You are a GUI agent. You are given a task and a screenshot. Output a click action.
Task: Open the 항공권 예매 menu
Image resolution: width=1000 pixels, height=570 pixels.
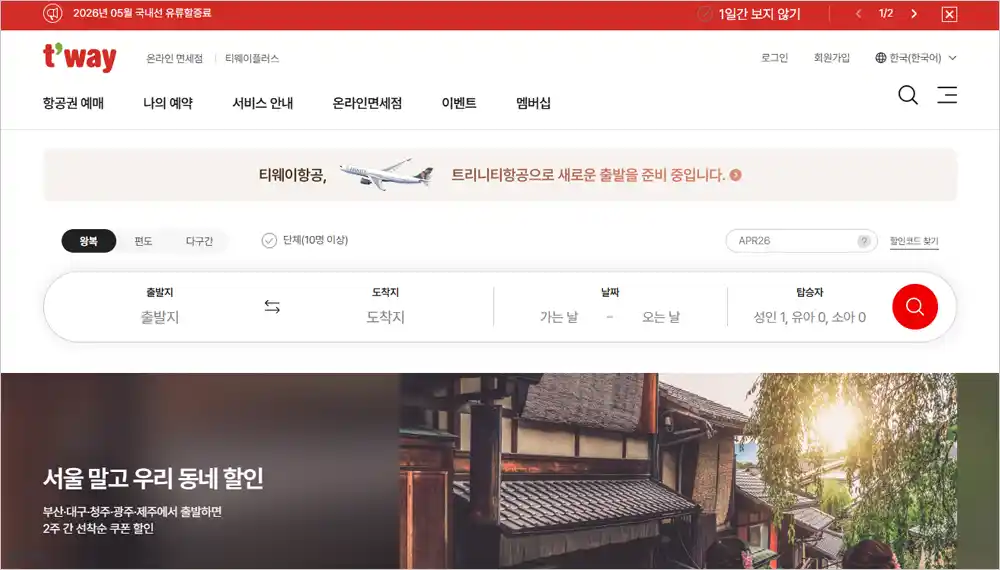pyautogui.click(x=73, y=103)
